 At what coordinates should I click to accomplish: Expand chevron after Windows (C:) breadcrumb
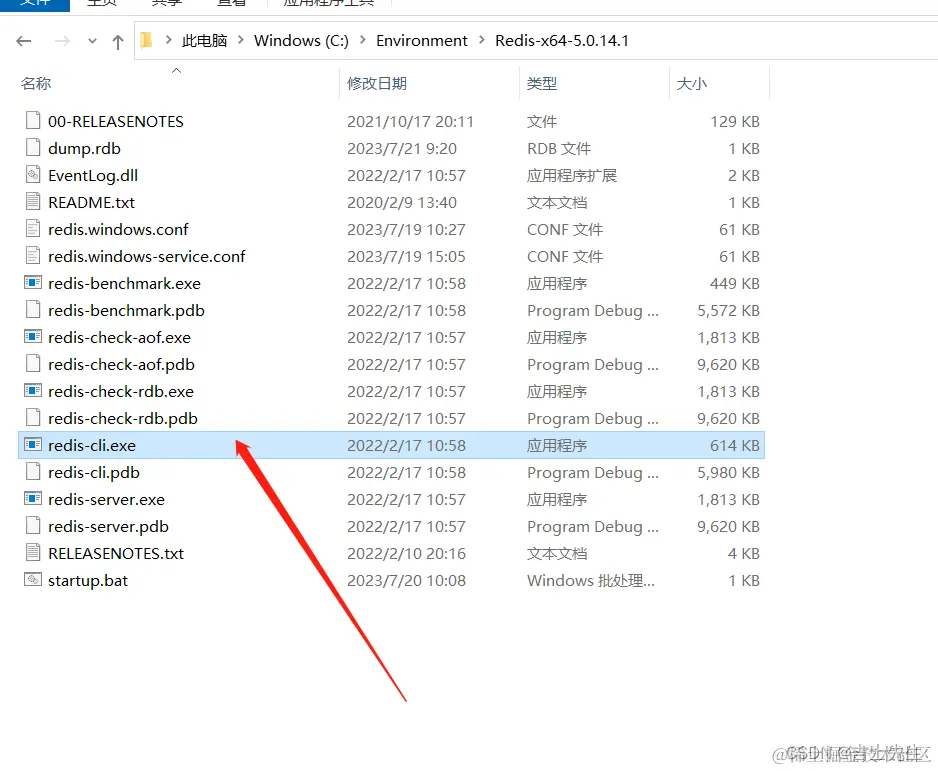(x=363, y=40)
